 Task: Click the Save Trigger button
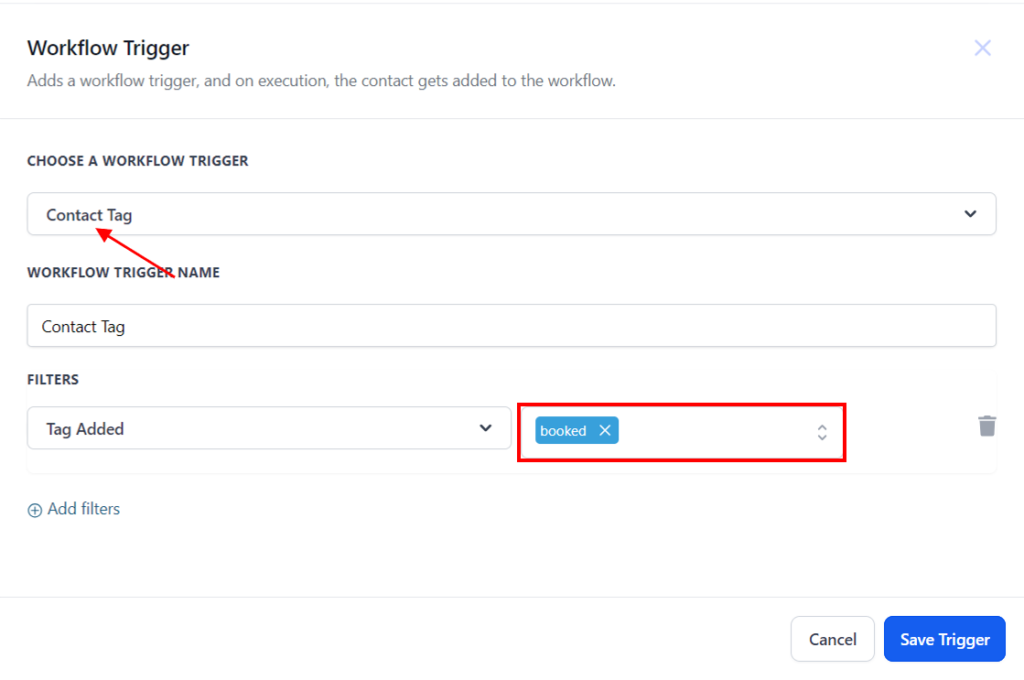click(x=944, y=639)
